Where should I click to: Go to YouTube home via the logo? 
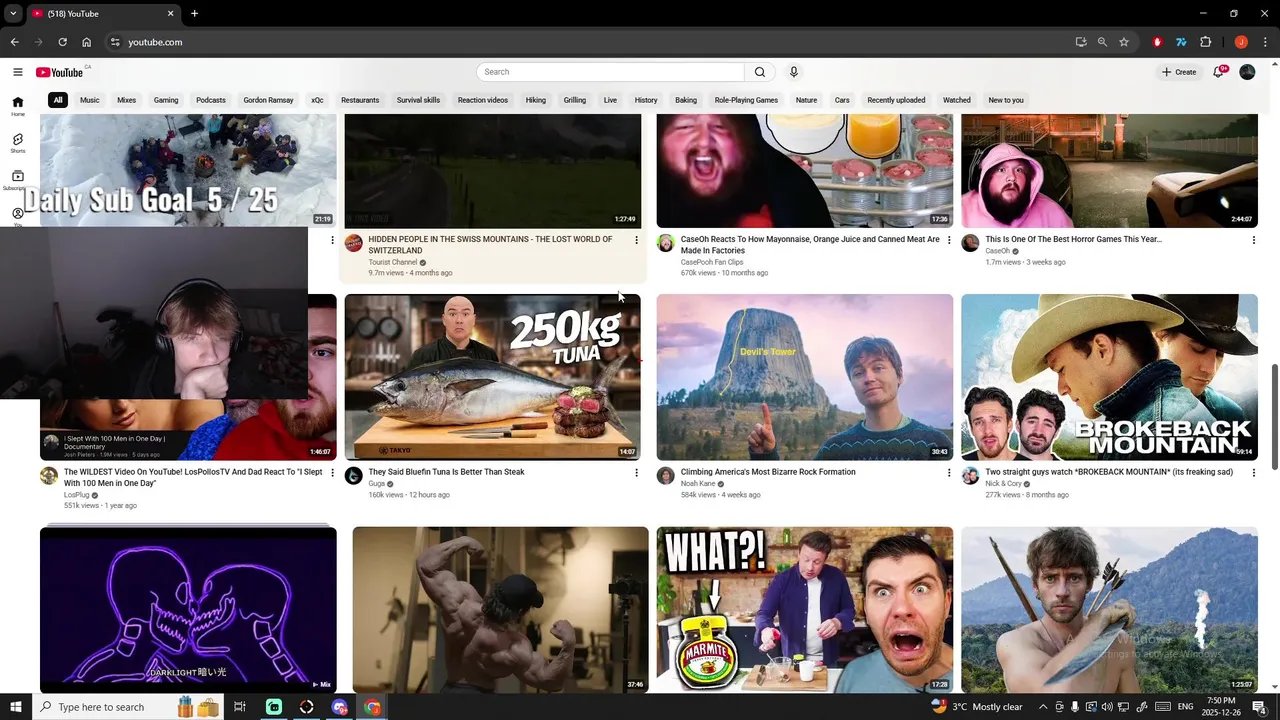point(60,72)
